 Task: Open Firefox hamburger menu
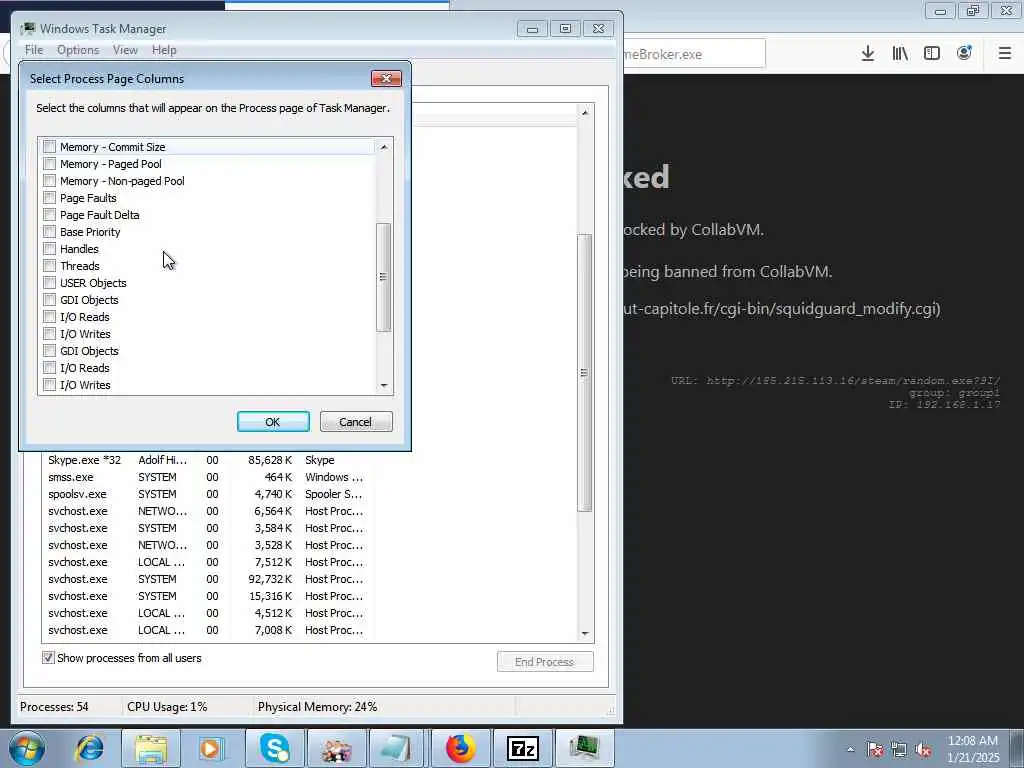coord(1005,54)
